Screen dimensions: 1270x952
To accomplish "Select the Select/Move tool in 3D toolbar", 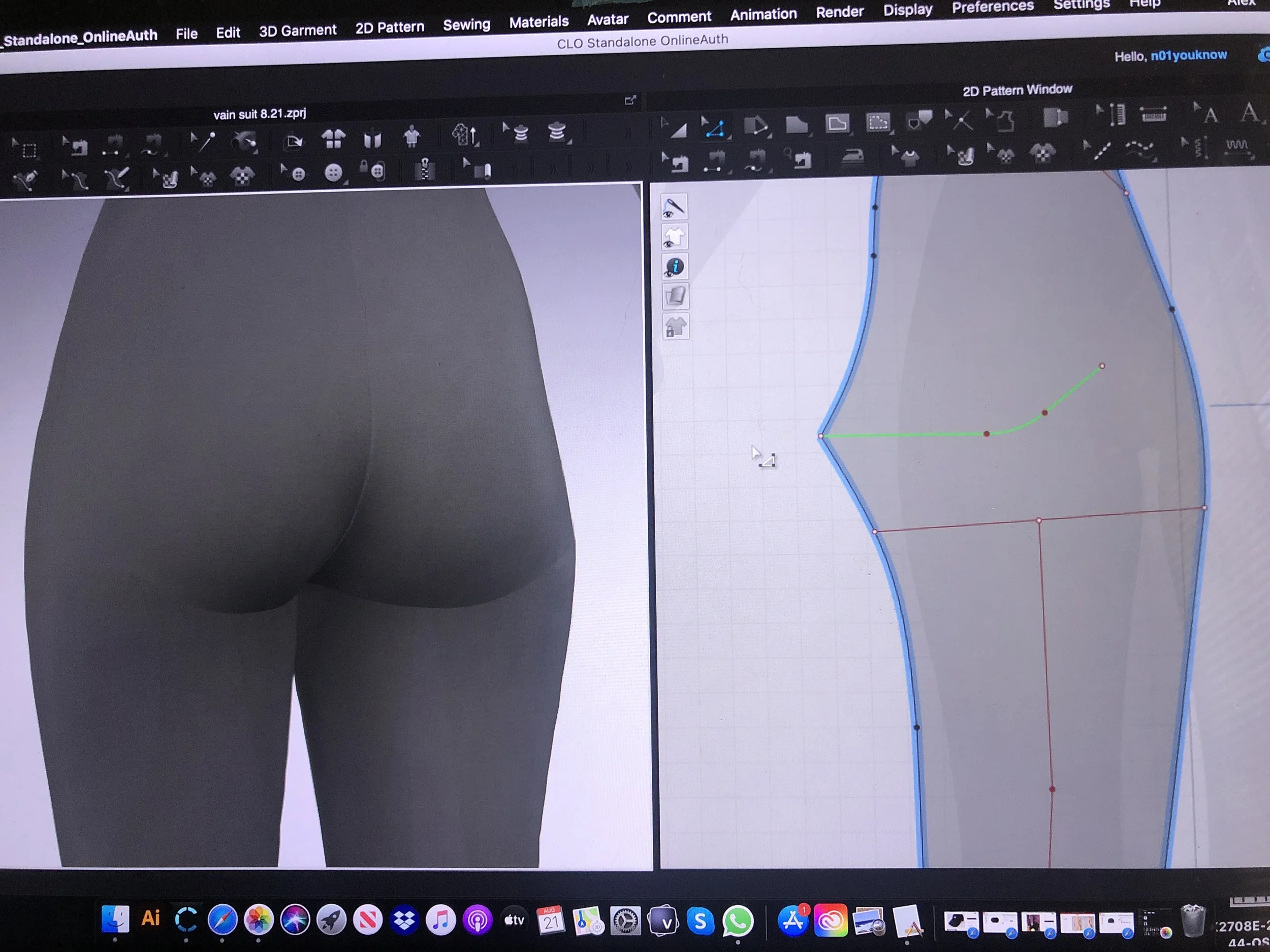I will tap(24, 148).
